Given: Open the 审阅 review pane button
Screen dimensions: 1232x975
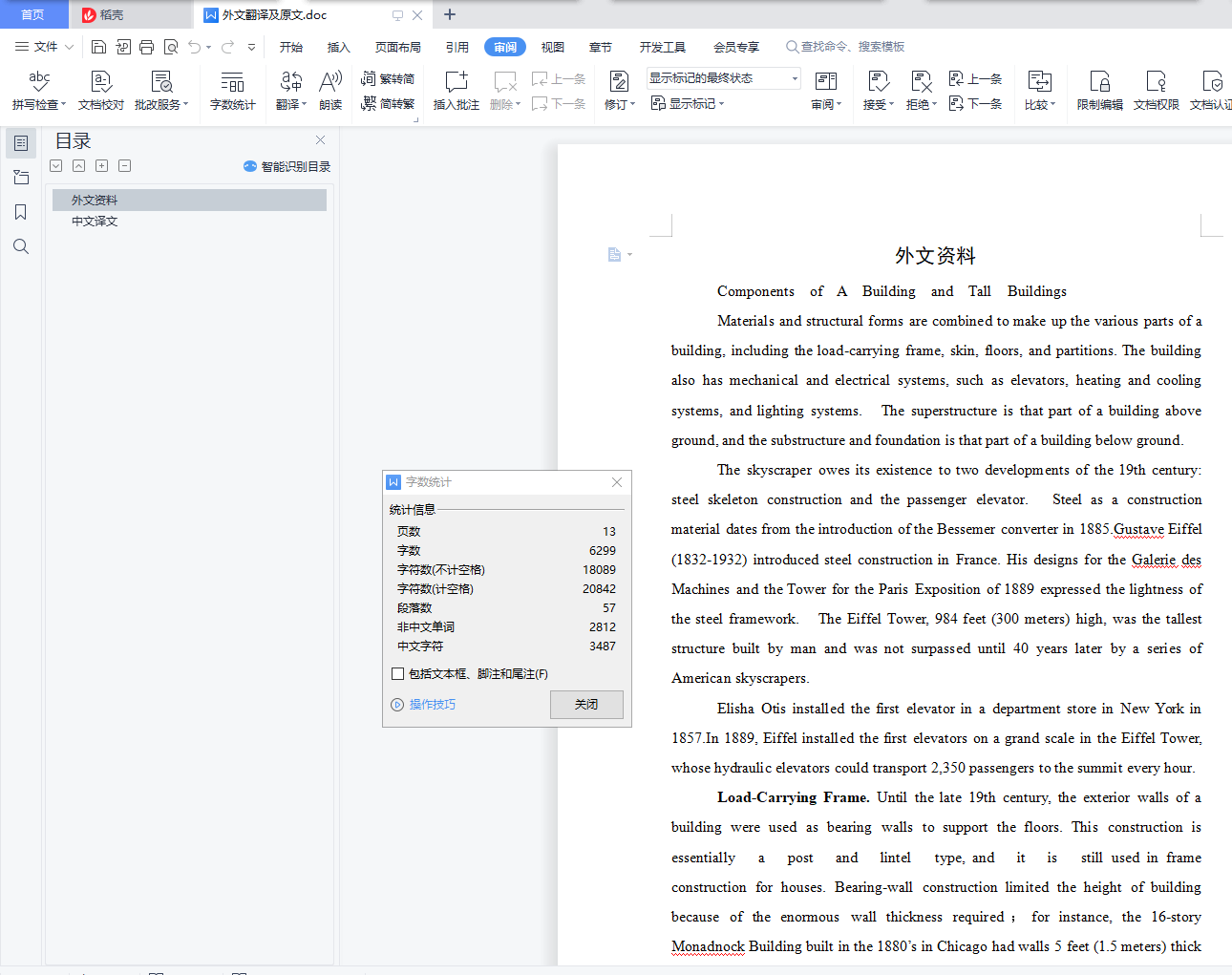Looking at the screenshot, I should (x=826, y=91).
